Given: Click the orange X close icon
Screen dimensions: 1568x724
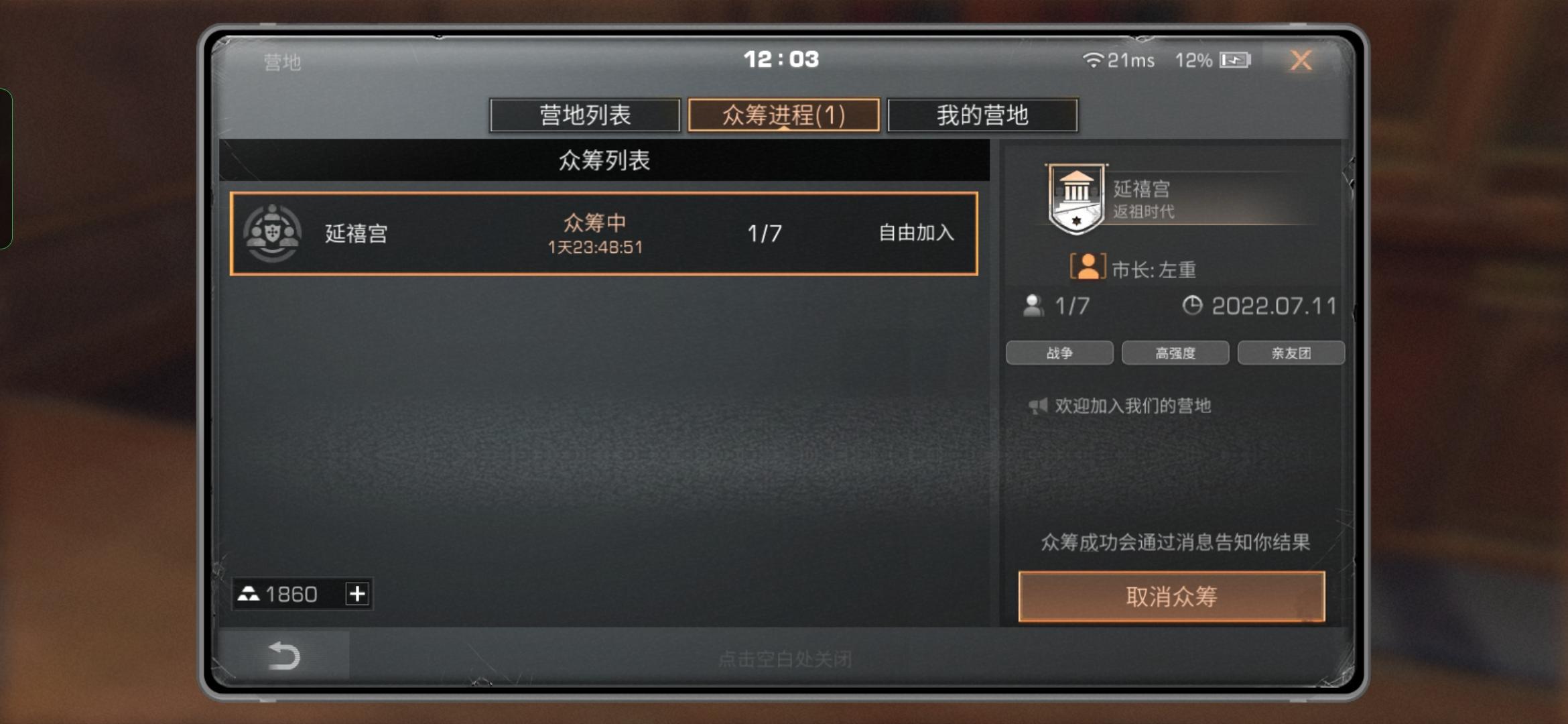Looking at the screenshot, I should pos(1301,60).
